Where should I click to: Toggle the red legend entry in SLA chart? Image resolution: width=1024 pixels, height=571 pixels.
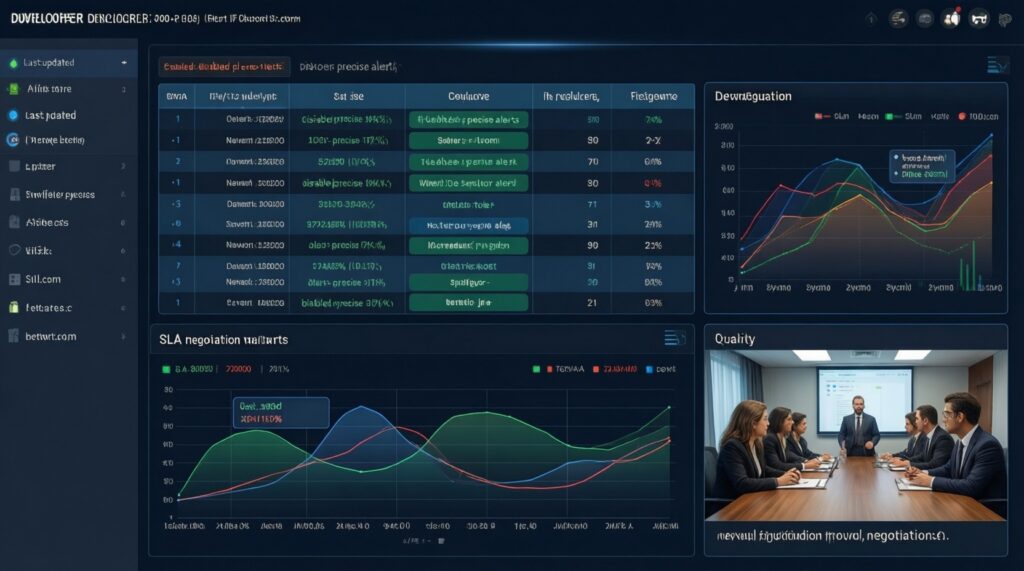pos(596,369)
